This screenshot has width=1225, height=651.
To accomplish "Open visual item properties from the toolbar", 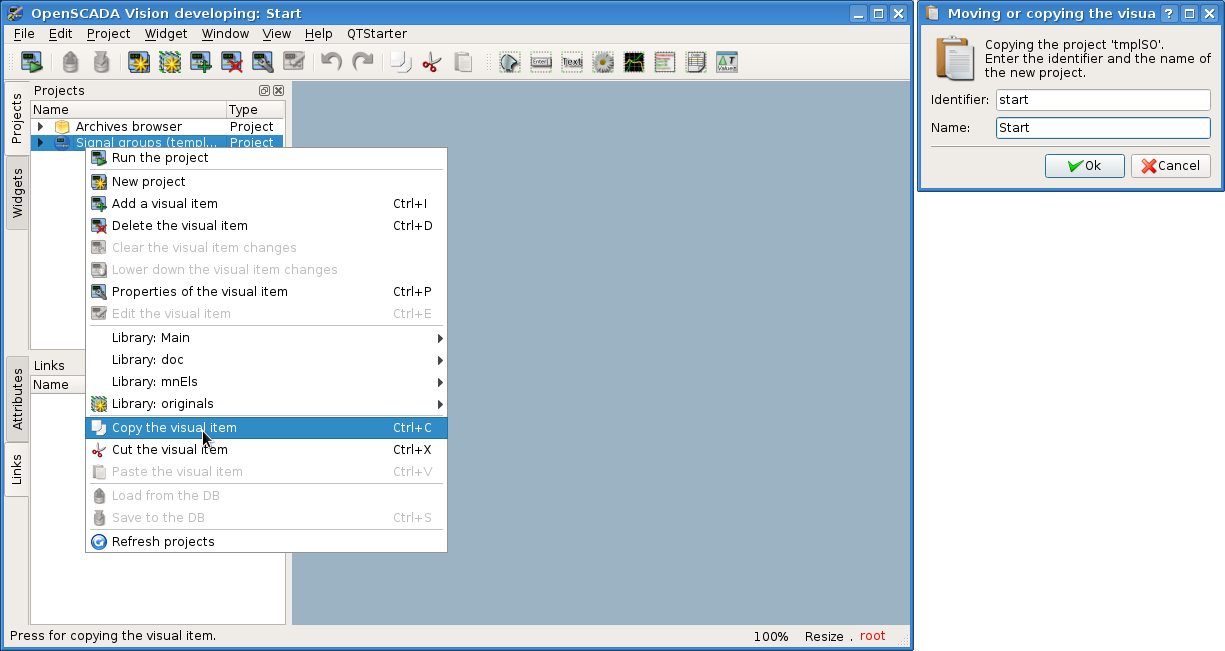I will click(263, 62).
